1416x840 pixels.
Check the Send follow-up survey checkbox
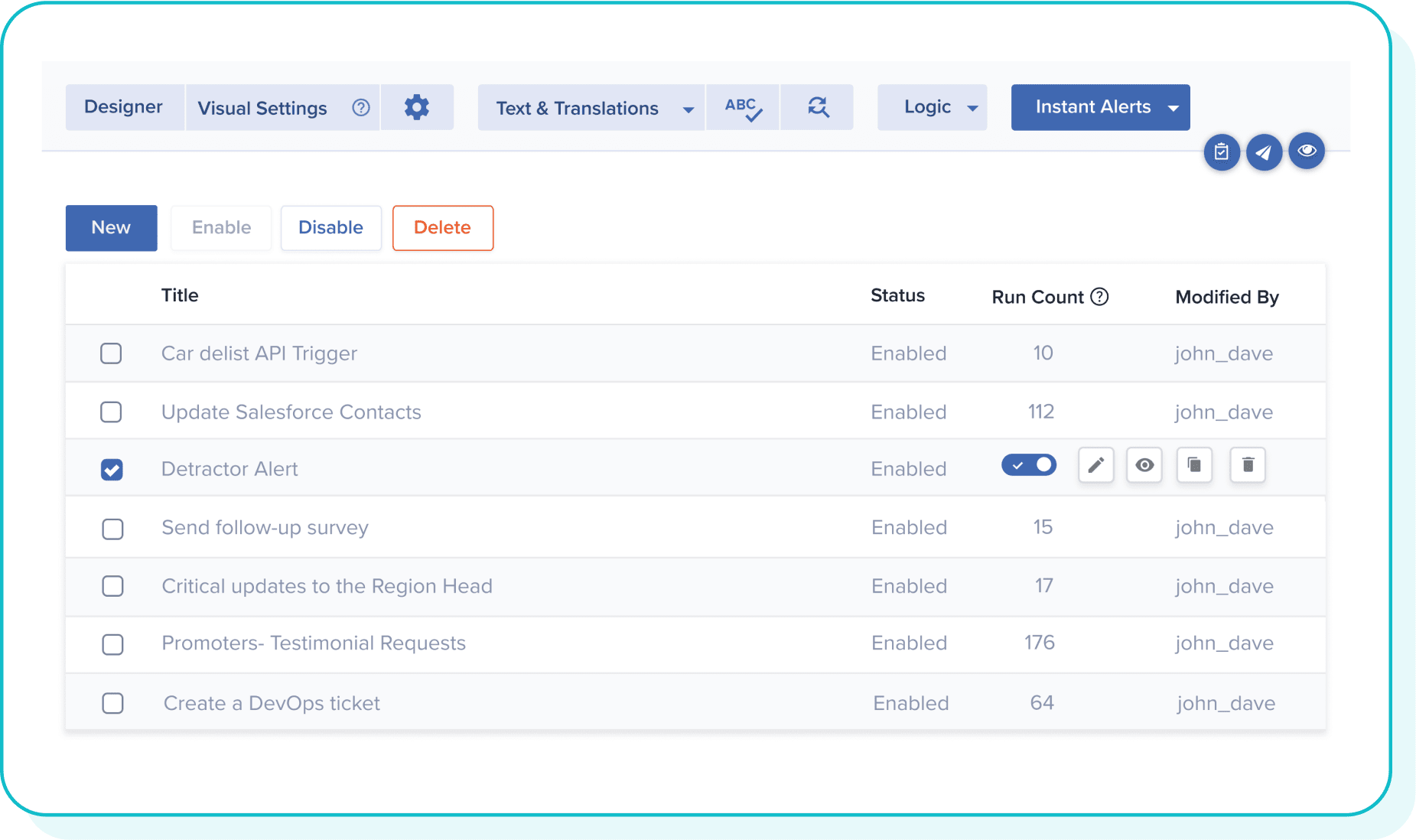tap(112, 529)
